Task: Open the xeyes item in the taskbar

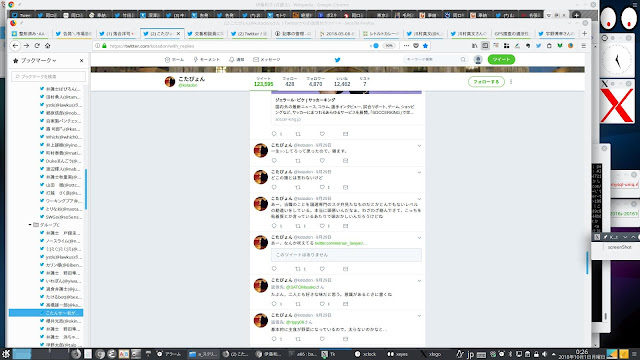Action: 397,354
